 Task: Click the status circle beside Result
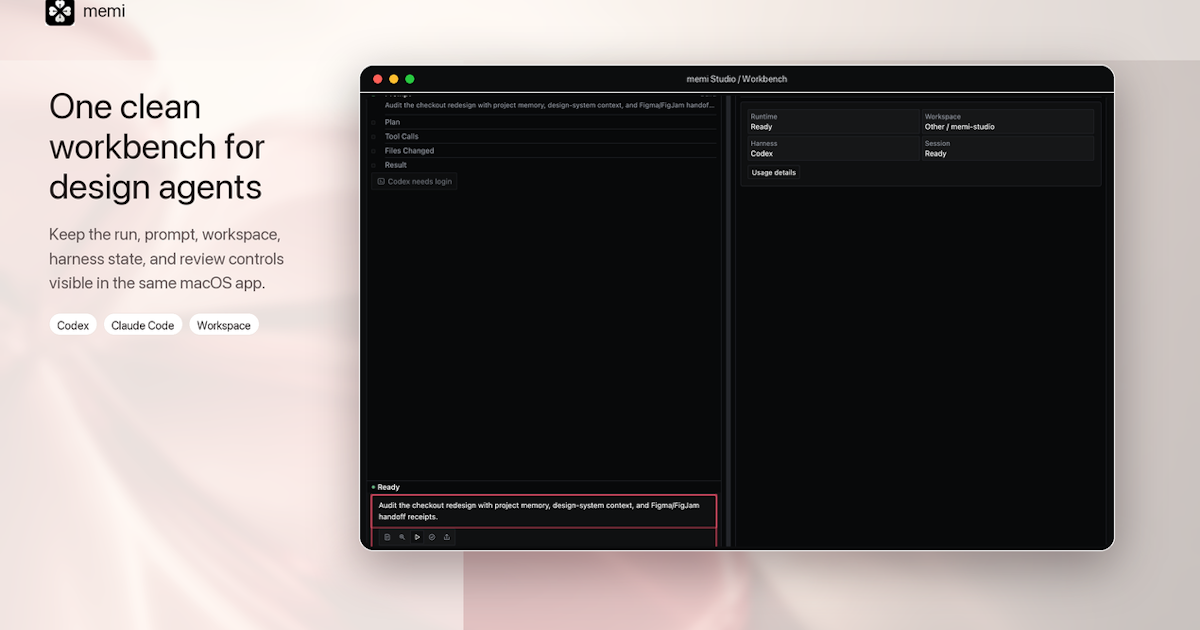pos(374,165)
